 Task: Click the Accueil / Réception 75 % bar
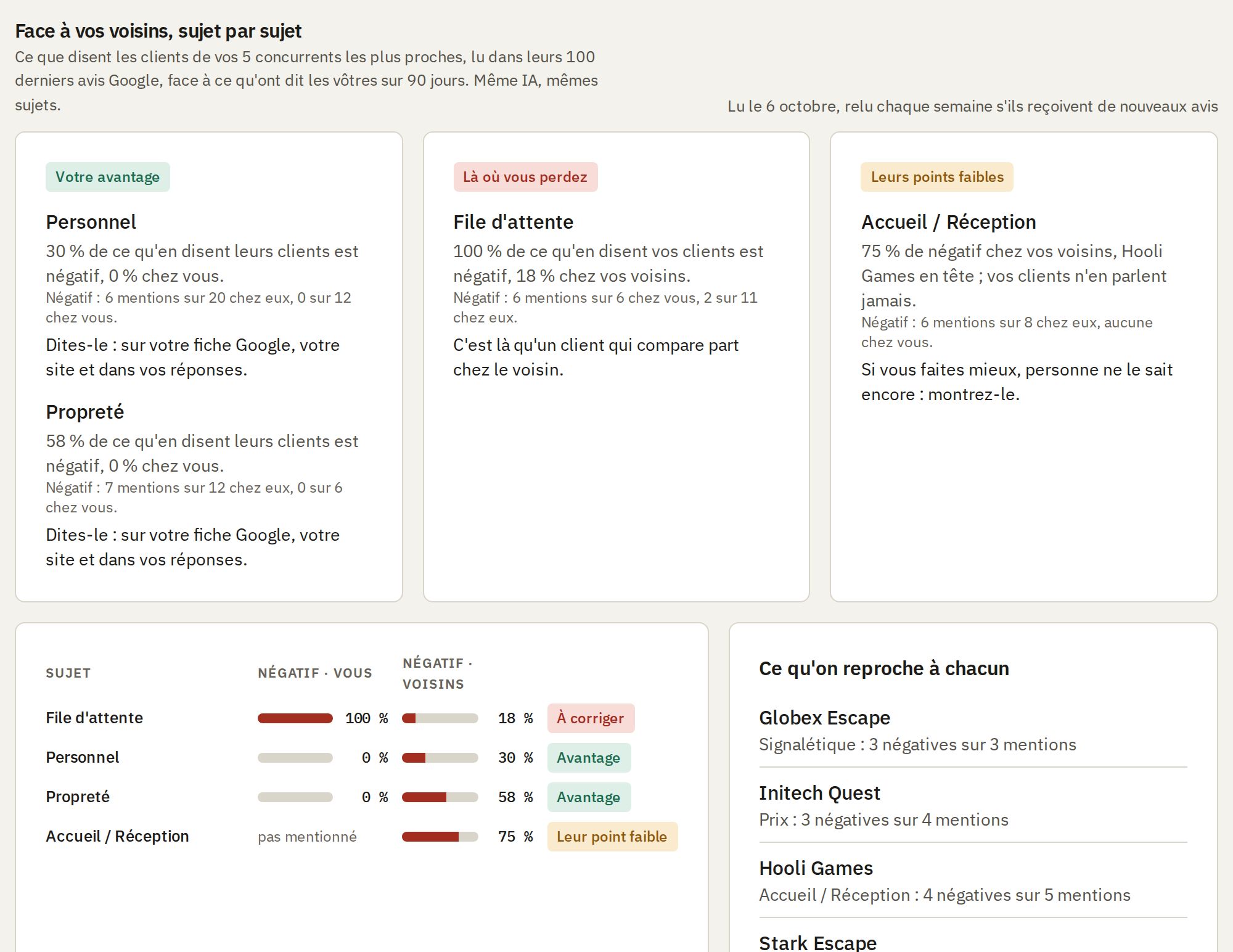pos(440,837)
